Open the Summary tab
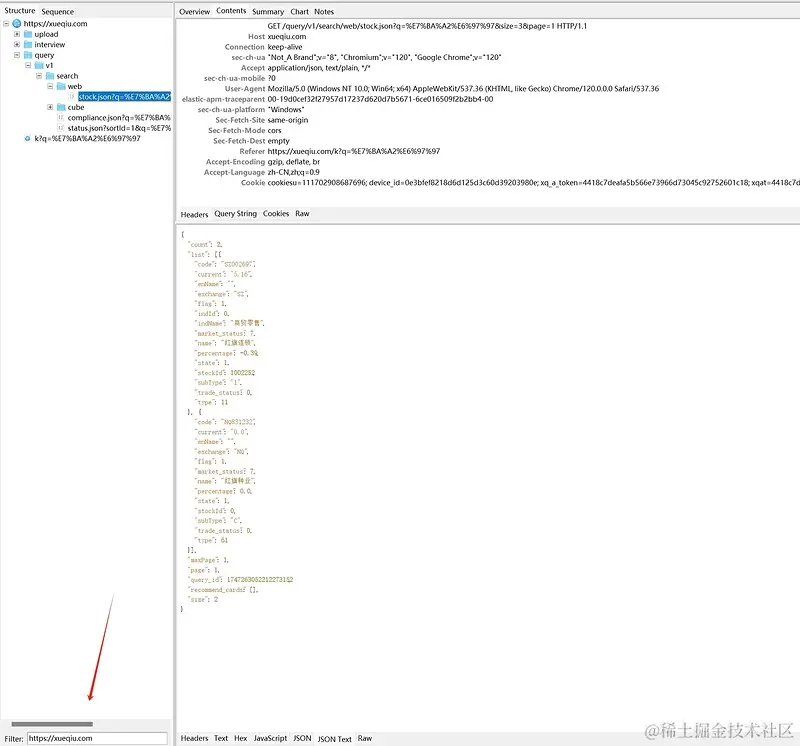800x746 pixels. coord(268,12)
